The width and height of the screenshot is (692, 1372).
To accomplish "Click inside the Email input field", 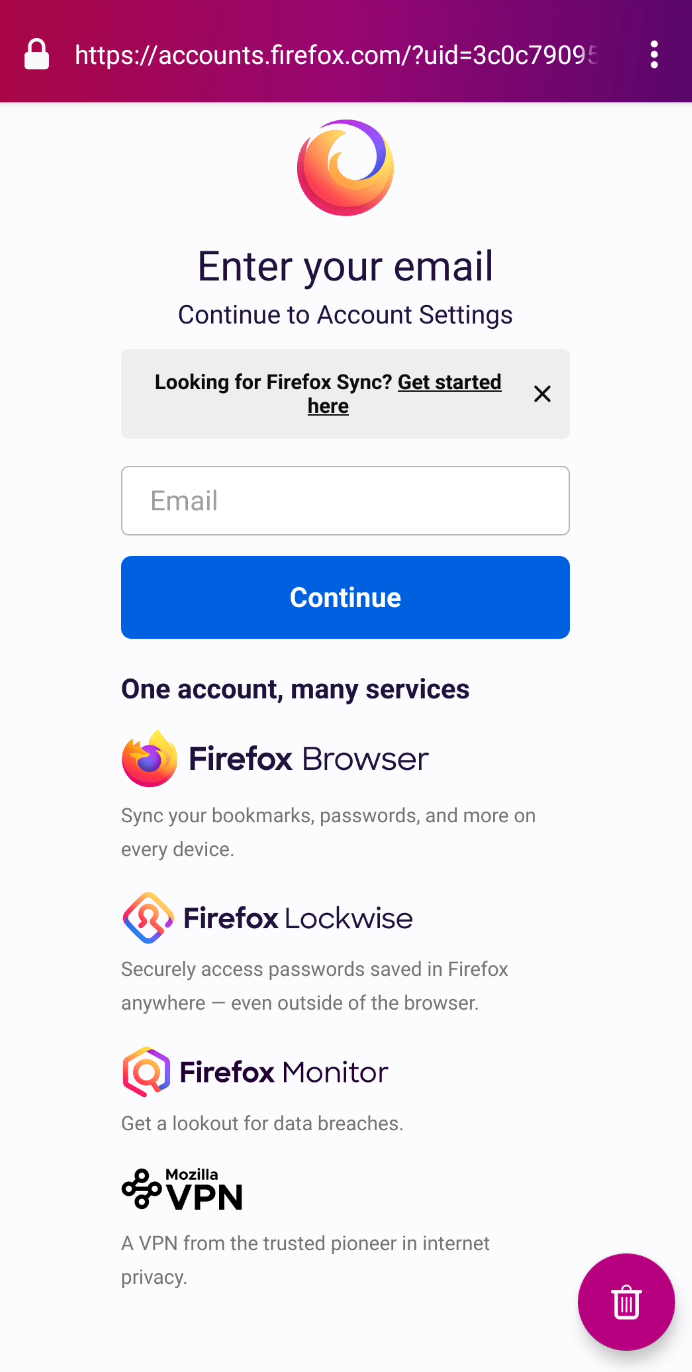I will (x=345, y=500).
